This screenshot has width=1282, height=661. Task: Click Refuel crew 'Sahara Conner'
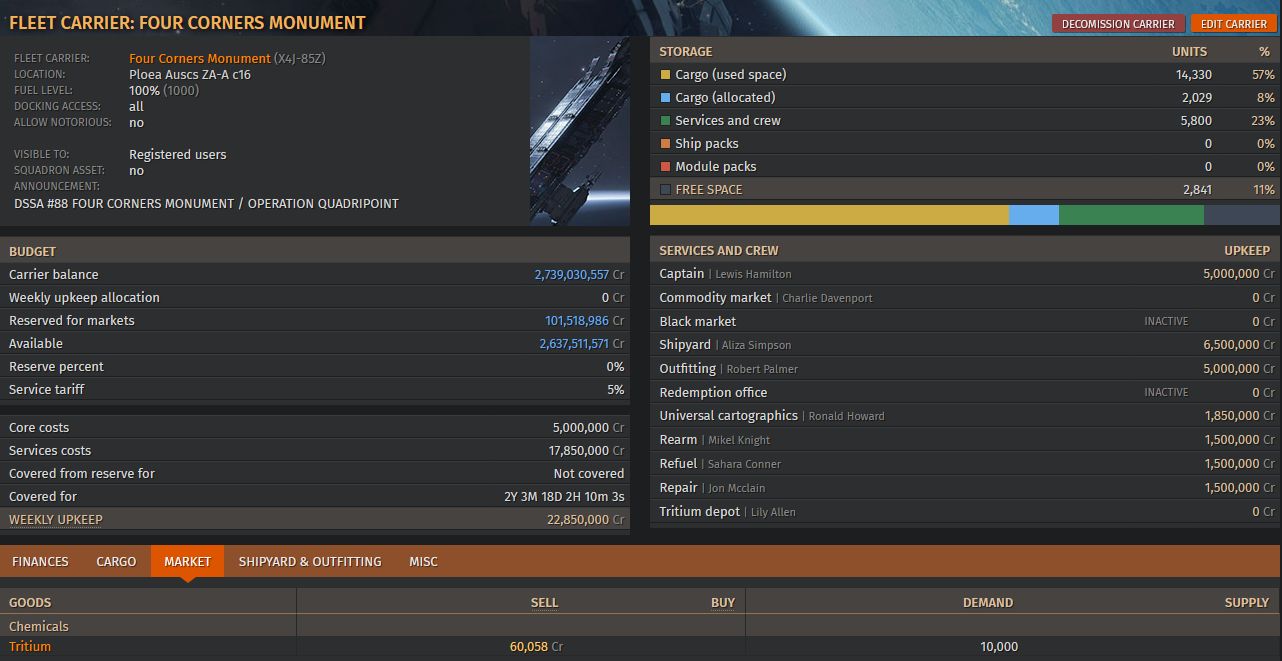[x=745, y=464]
